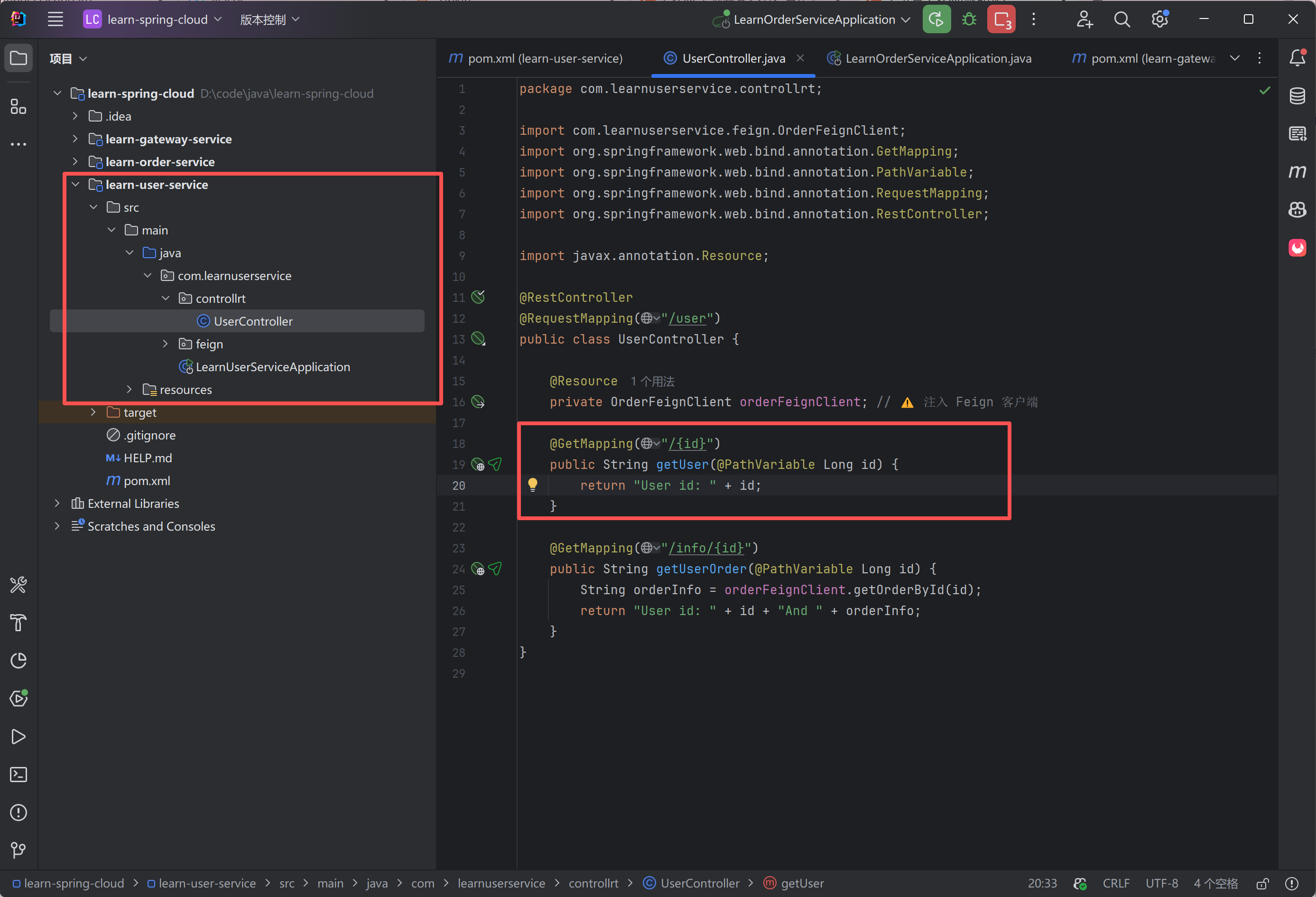Switch to pom.xml (learn-gateway) tab
This screenshot has height=897, width=1316.
tap(1143, 58)
